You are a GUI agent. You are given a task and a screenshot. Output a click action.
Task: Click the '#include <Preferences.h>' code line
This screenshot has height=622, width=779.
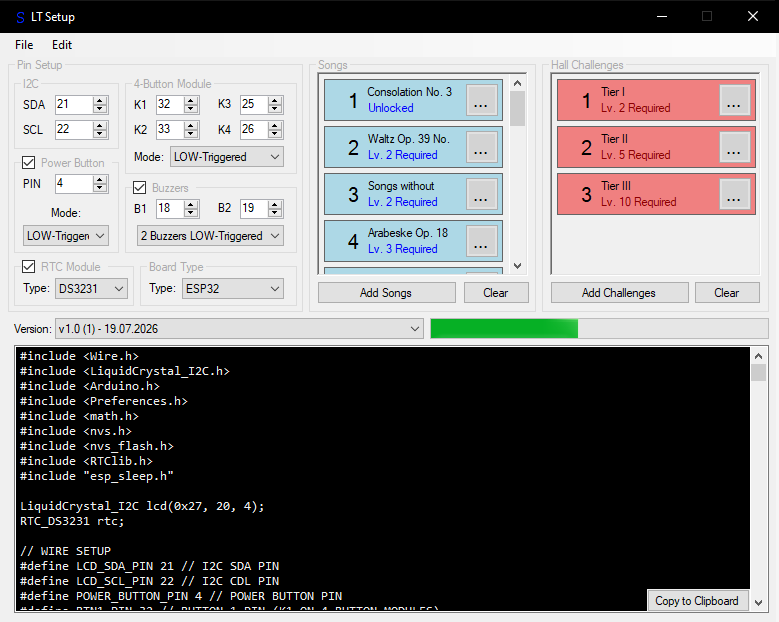[x=104, y=401]
